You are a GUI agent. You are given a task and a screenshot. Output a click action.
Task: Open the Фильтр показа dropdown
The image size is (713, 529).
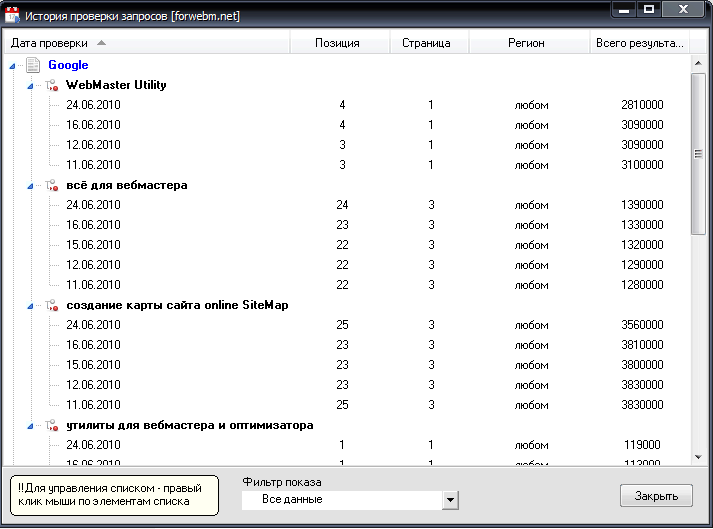(450, 499)
